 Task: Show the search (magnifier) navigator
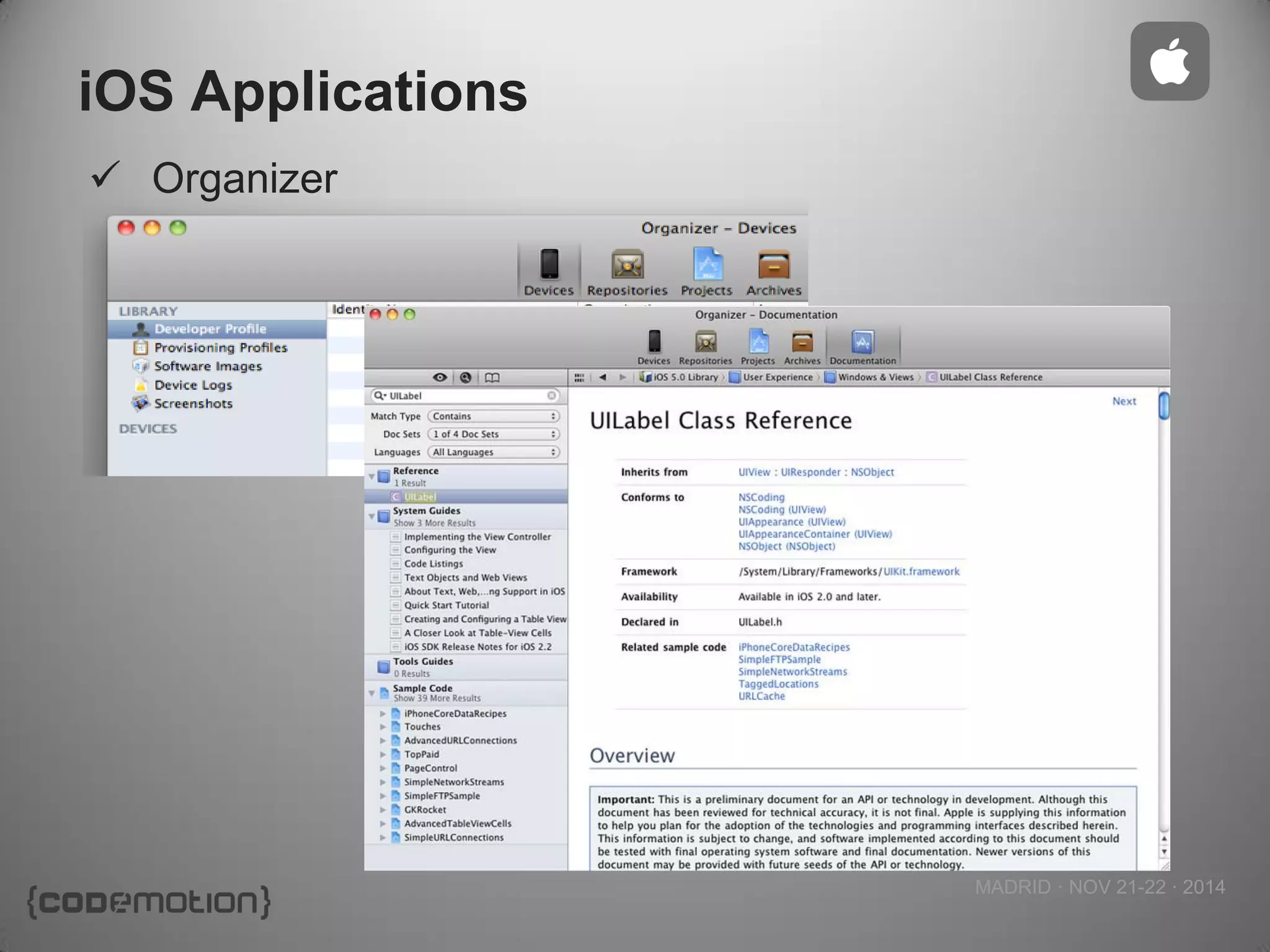pos(466,377)
